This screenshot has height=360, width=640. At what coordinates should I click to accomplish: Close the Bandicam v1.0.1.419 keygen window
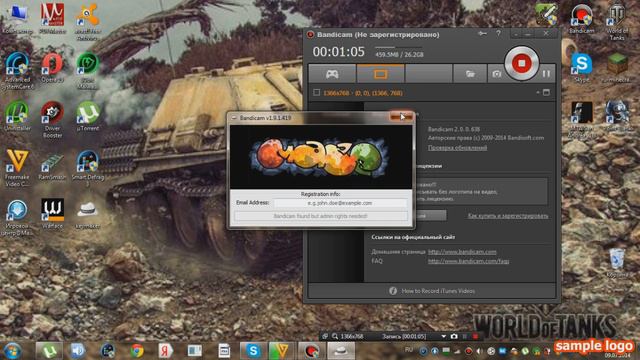pos(401,117)
